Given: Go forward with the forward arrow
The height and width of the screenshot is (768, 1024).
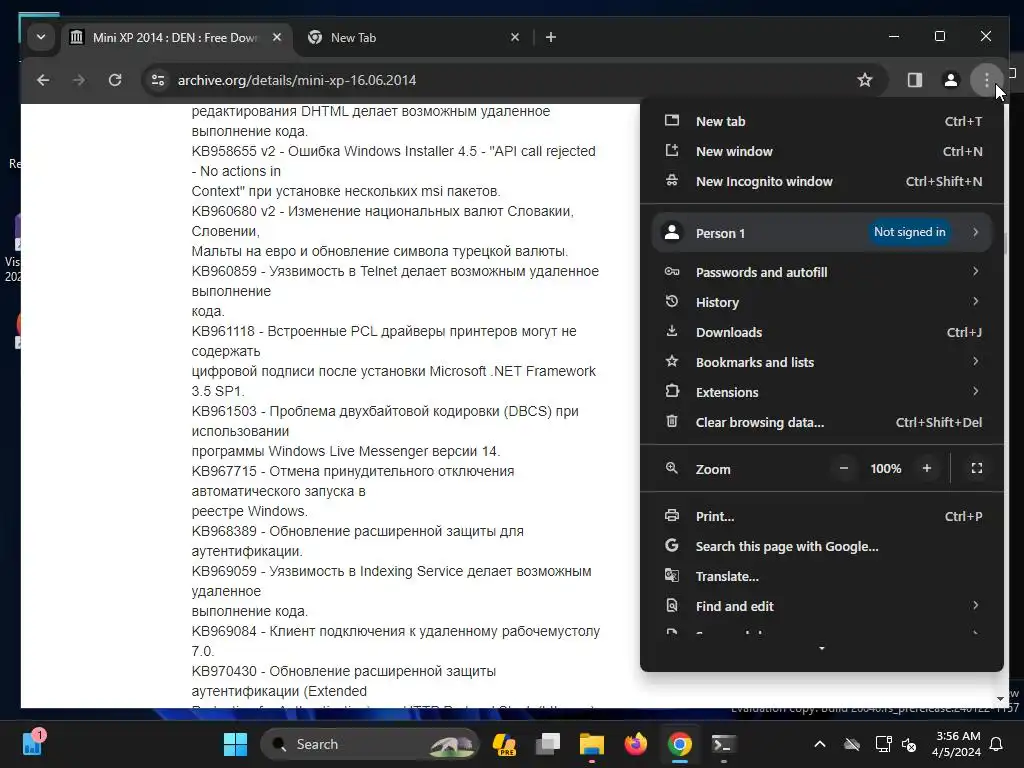Looking at the screenshot, I should [x=79, y=80].
